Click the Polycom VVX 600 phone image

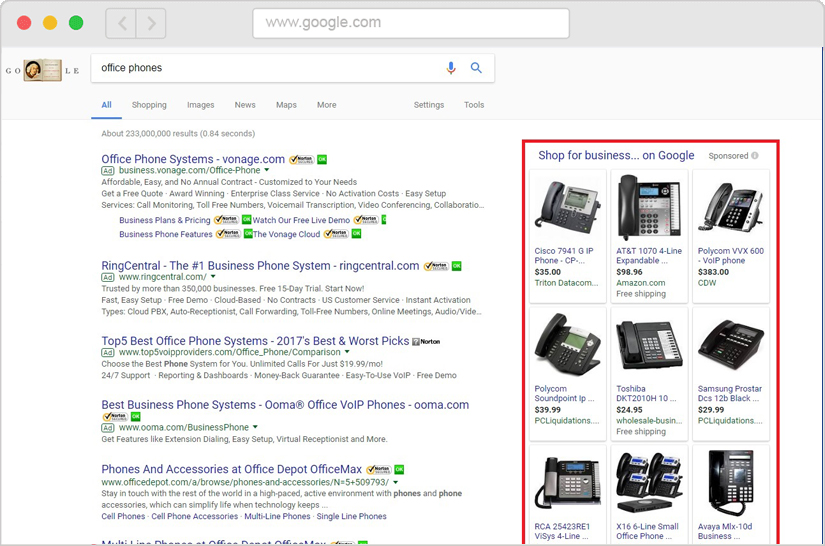pos(730,207)
